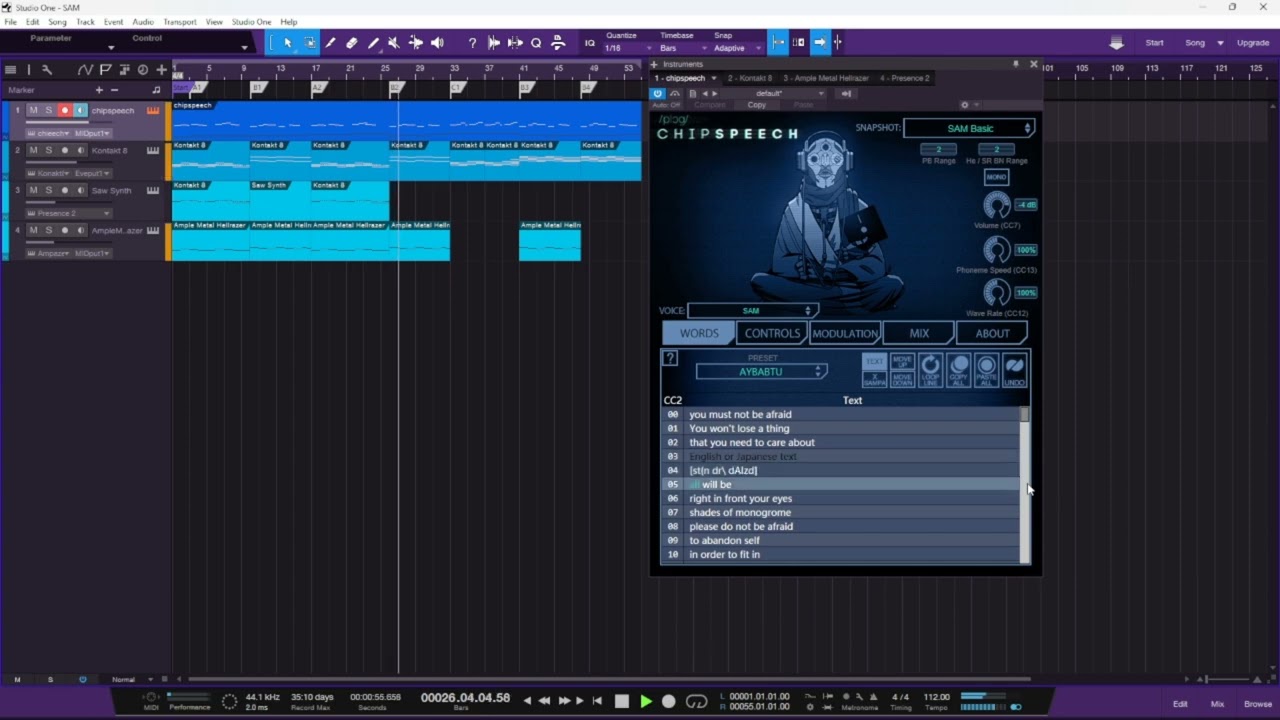This screenshot has width=1280, height=720.
Task: Click the X-SAMPA mode button
Action: 874,380
